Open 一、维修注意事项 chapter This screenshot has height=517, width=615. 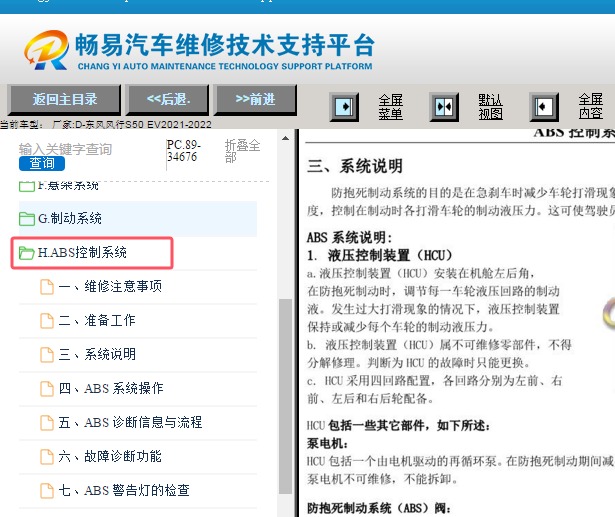tap(110, 287)
